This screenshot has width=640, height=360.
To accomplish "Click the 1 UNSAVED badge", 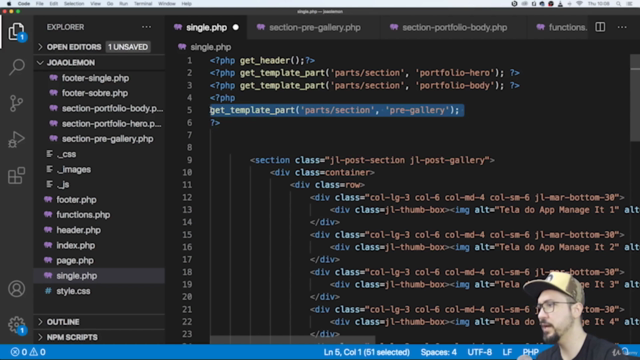I will [128, 47].
